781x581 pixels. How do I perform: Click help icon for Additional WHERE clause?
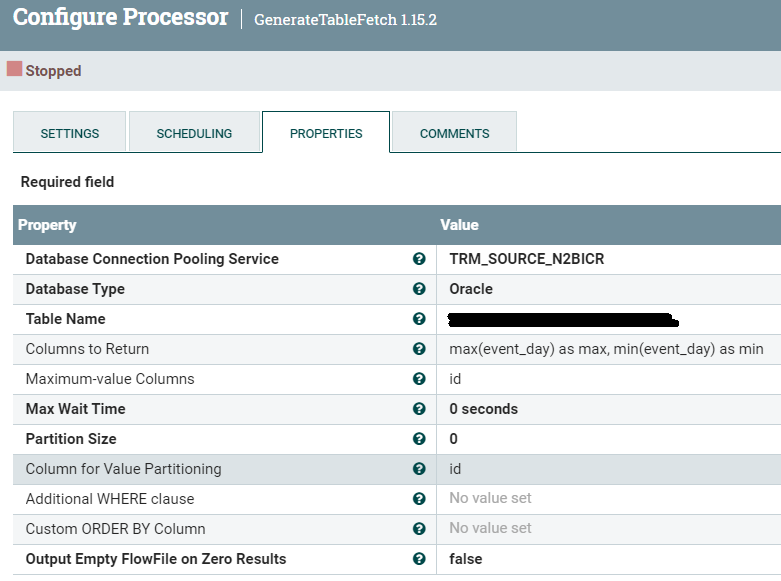click(x=419, y=499)
